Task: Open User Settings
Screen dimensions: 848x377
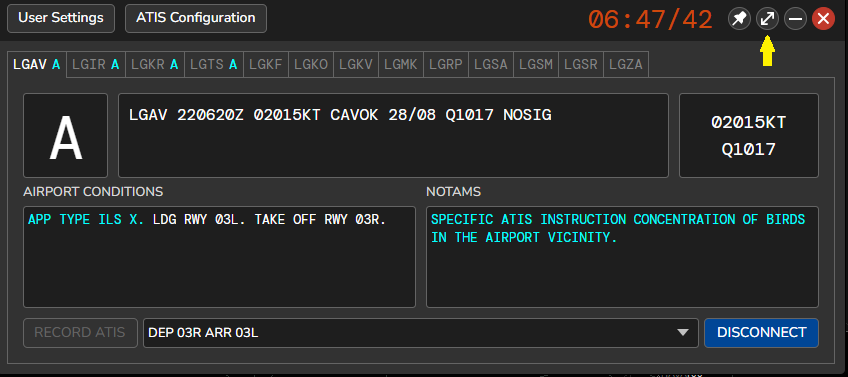Action: coord(61,18)
